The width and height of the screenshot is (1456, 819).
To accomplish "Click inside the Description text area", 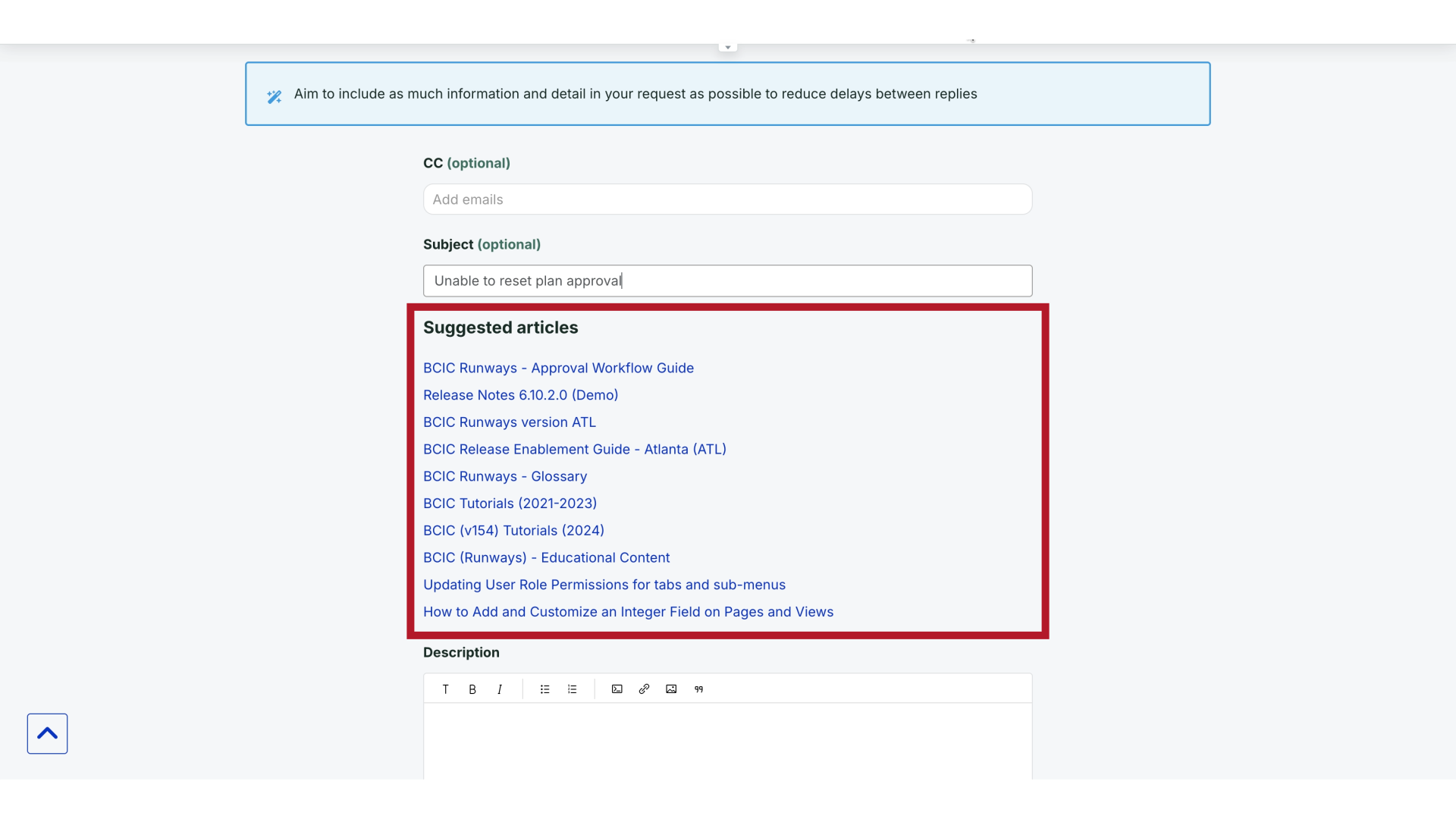I will (x=727, y=739).
